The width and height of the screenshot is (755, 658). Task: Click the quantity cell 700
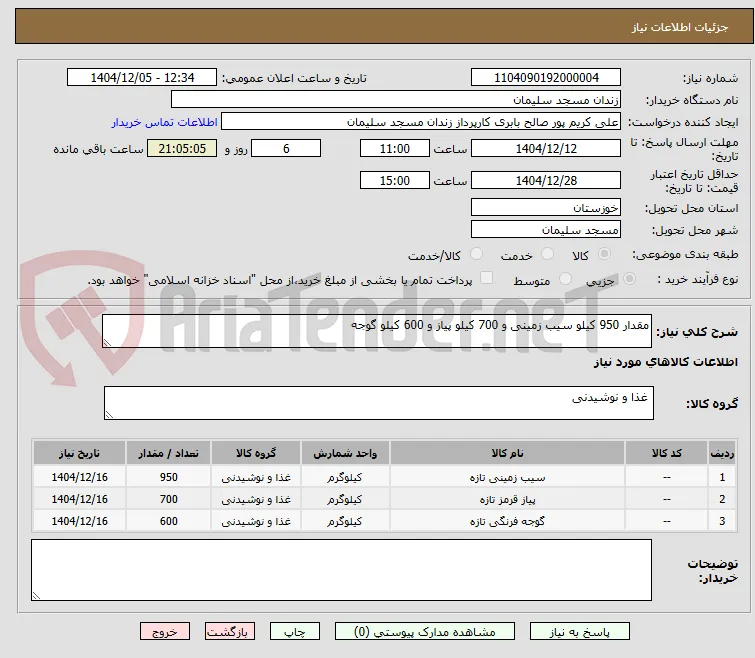tap(169, 500)
